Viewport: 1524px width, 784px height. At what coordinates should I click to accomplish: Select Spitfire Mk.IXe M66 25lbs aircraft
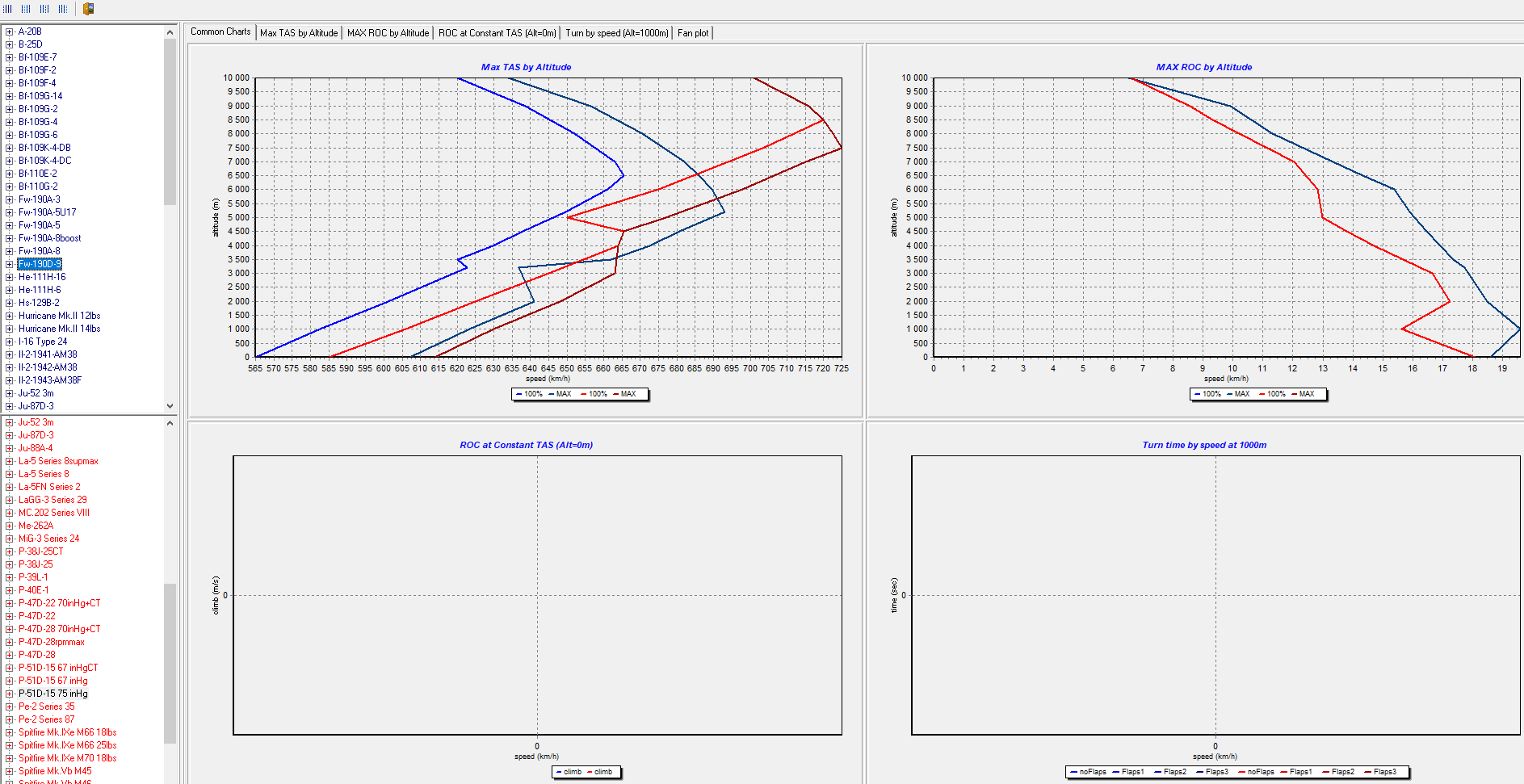(67, 745)
